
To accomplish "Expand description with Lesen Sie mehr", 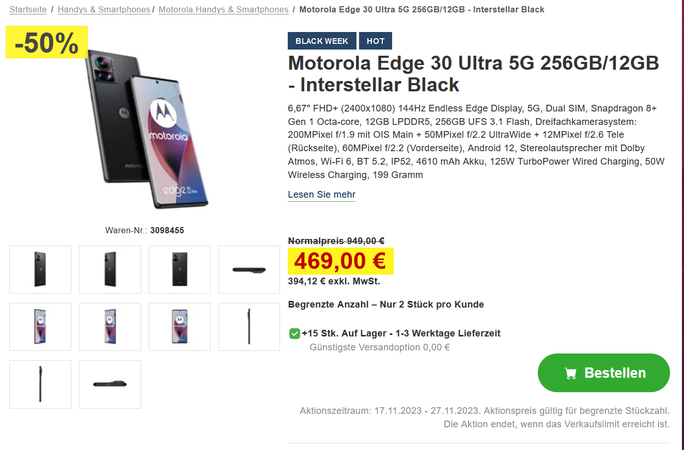I will [321, 195].
